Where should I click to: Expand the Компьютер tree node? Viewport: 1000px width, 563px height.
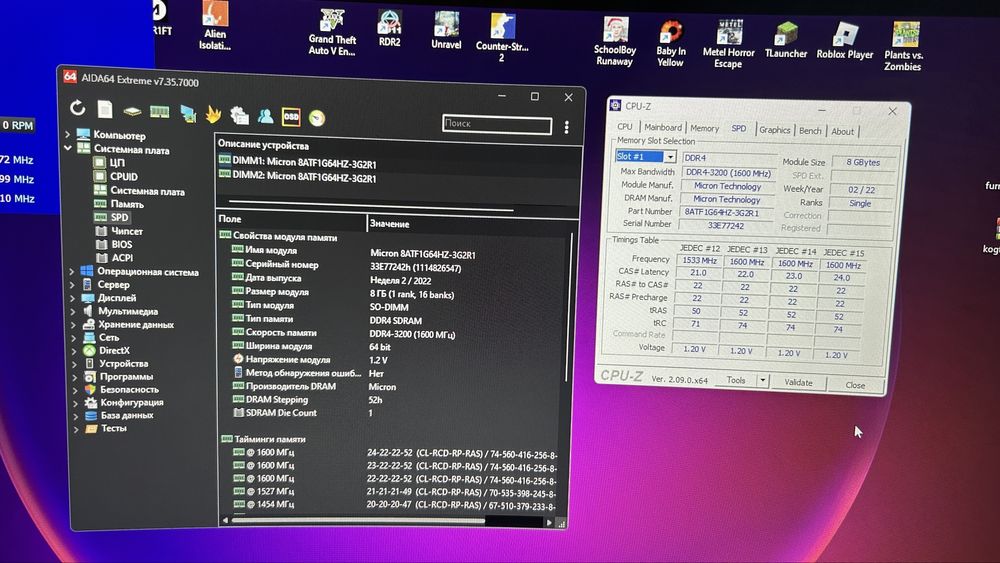click(x=68, y=135)
